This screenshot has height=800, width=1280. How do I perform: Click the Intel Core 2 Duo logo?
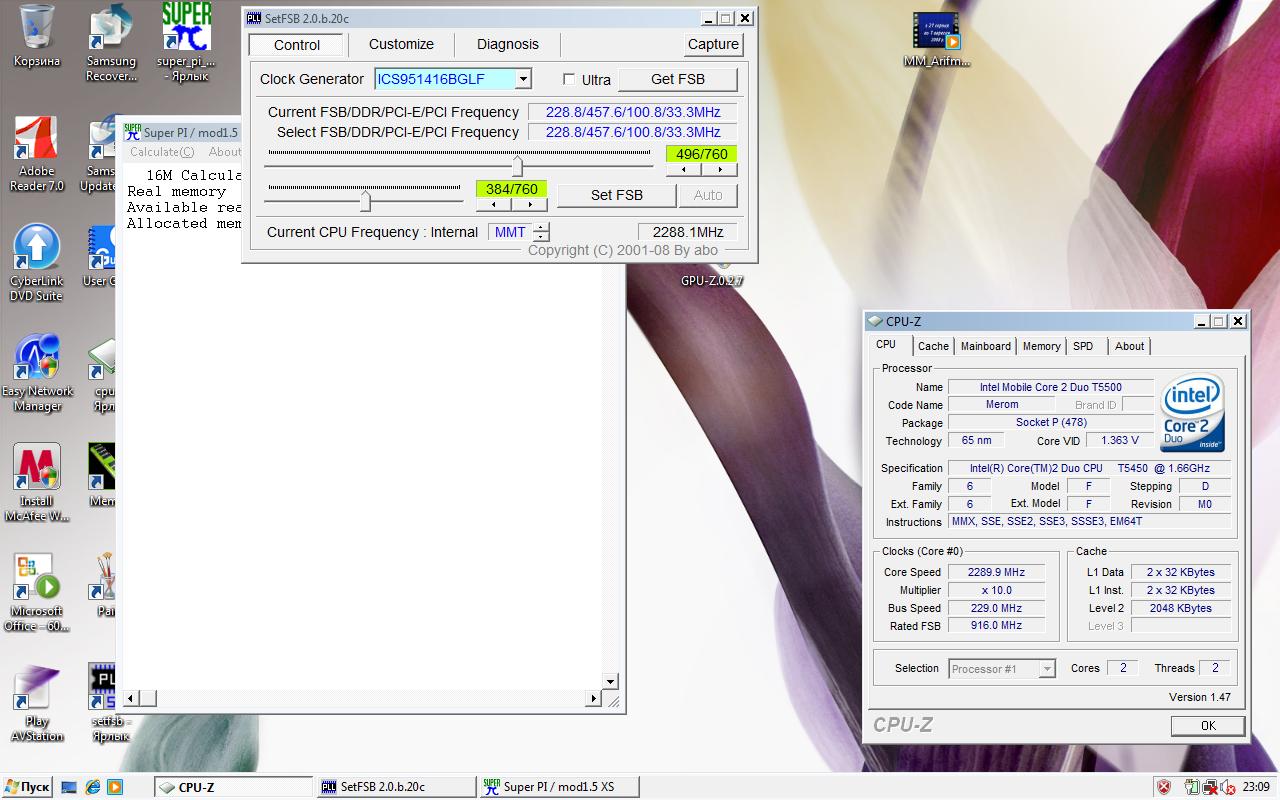(x=1193, y=412)
